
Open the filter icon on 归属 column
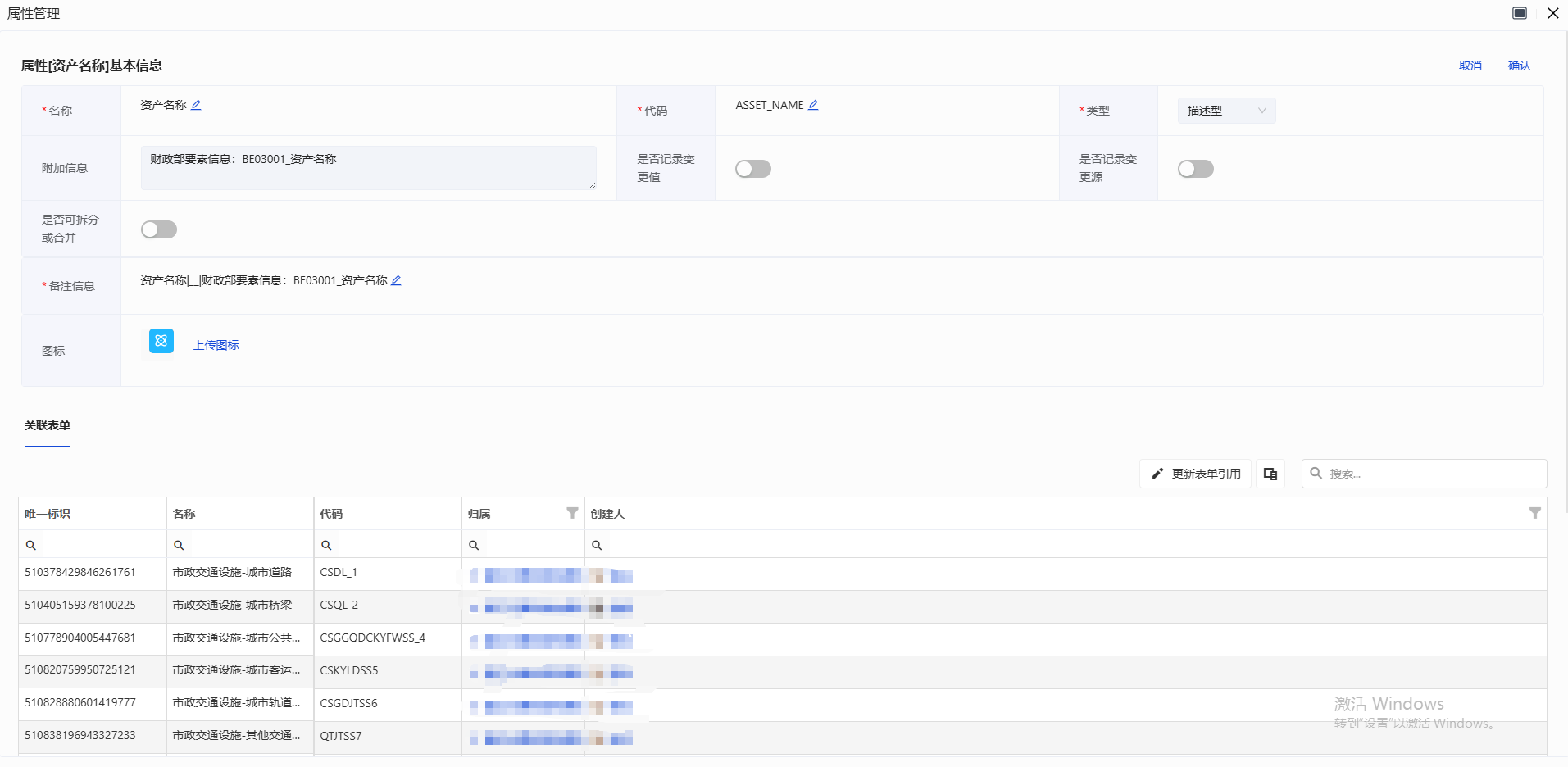click(572, 513)
